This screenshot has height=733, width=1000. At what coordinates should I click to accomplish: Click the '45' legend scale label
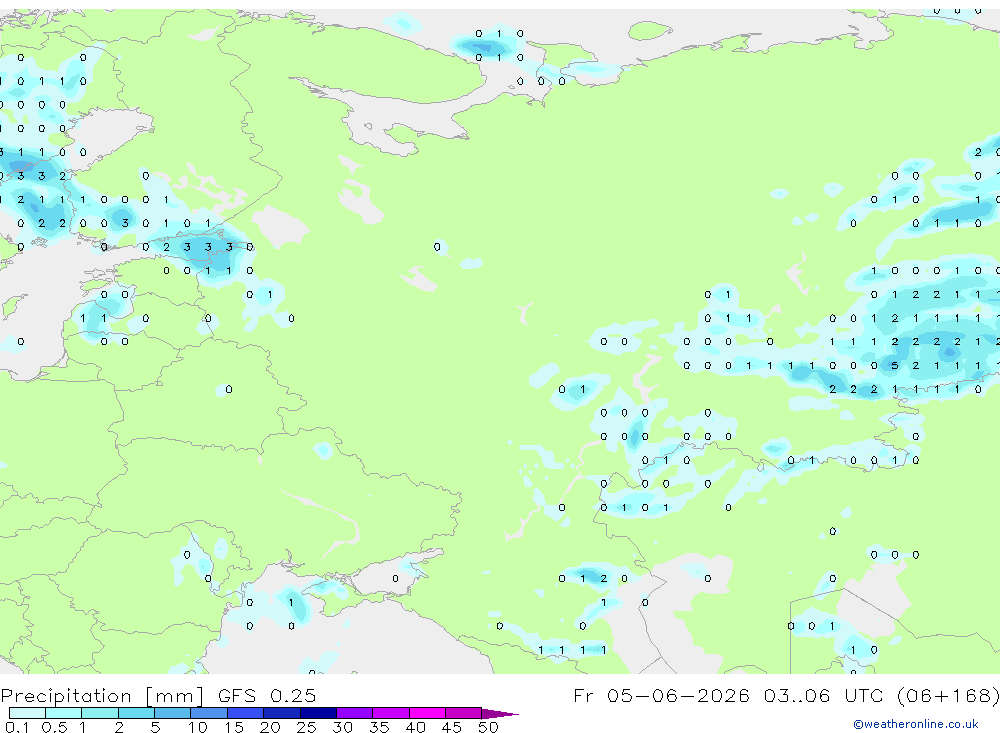pos(452,727)
